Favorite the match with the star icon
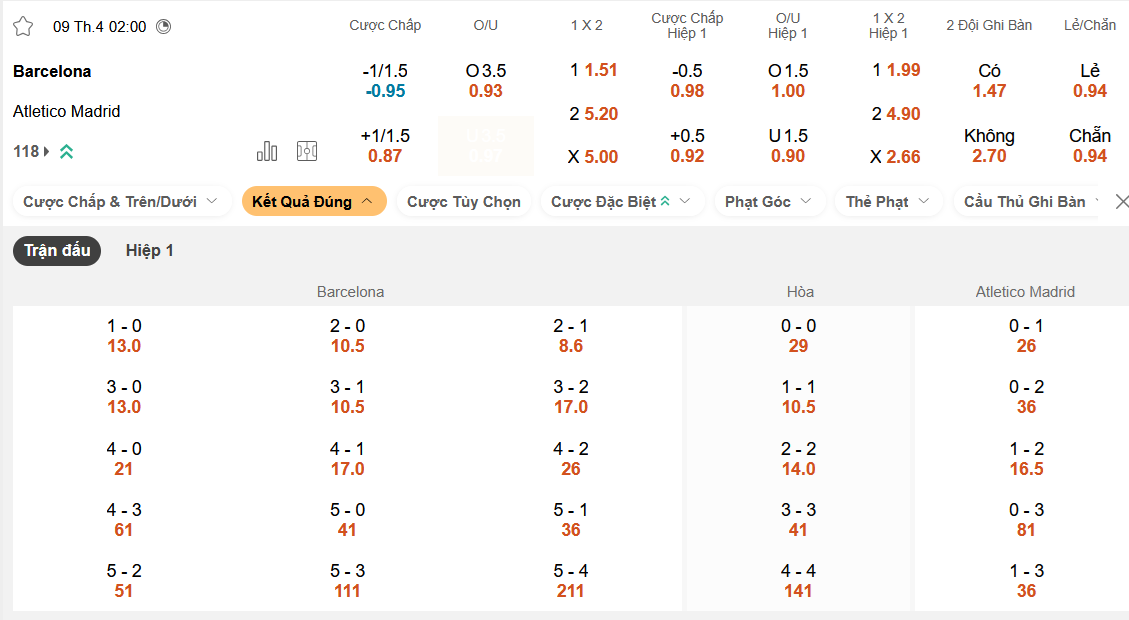 [23, 26]
